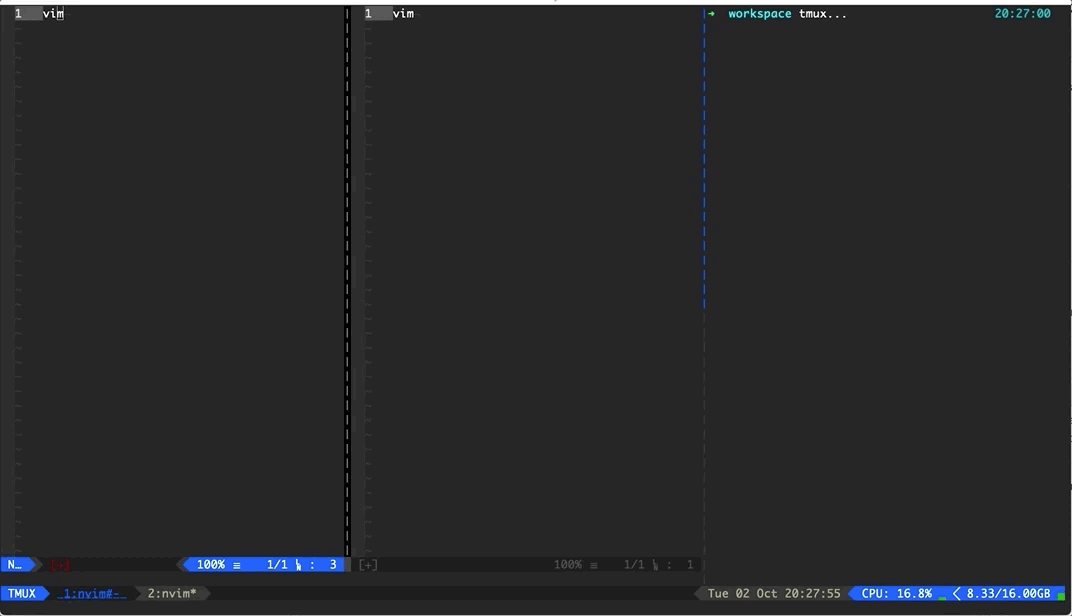Click the 'tmux...' command text
The height and width of the screenshot is (616, 1072).
click(822, 14)
